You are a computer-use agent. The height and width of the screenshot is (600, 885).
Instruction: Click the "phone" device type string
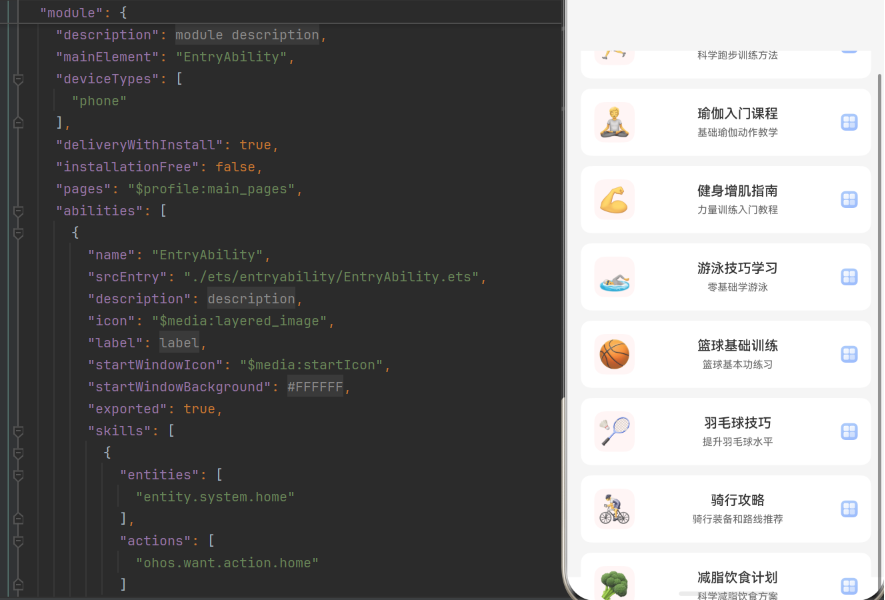pos(99,101)
